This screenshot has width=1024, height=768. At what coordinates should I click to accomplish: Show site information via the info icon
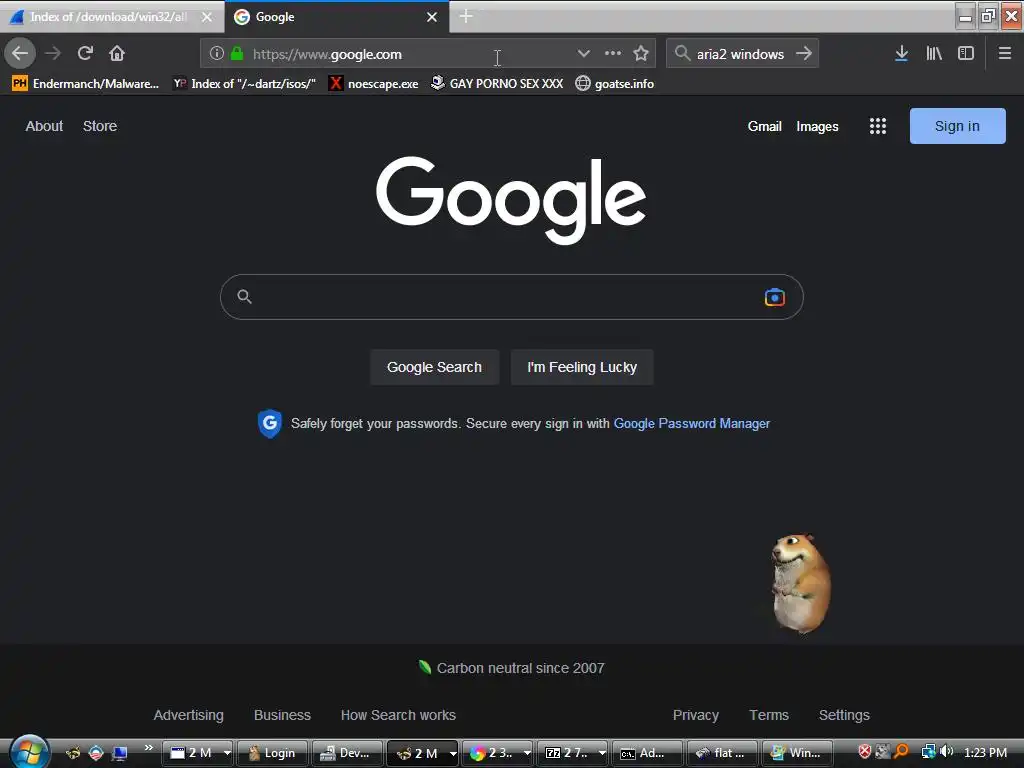point(217,54)
